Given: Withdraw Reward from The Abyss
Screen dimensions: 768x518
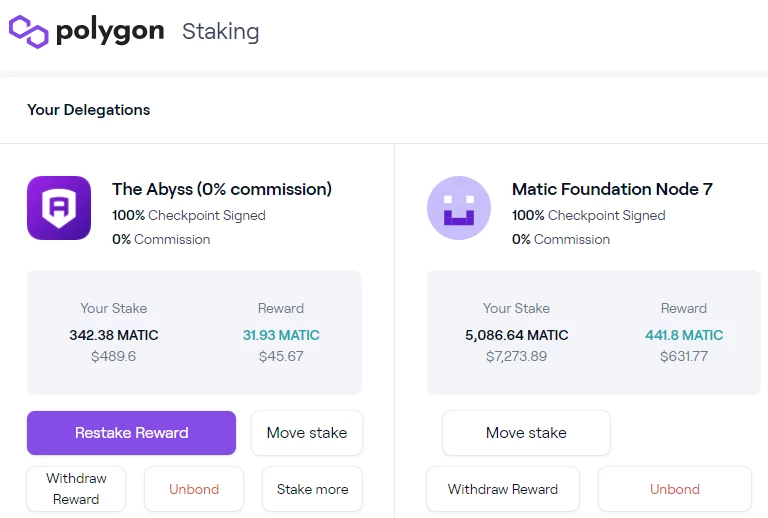Looking at the screenshot, I should click(76, 489).
